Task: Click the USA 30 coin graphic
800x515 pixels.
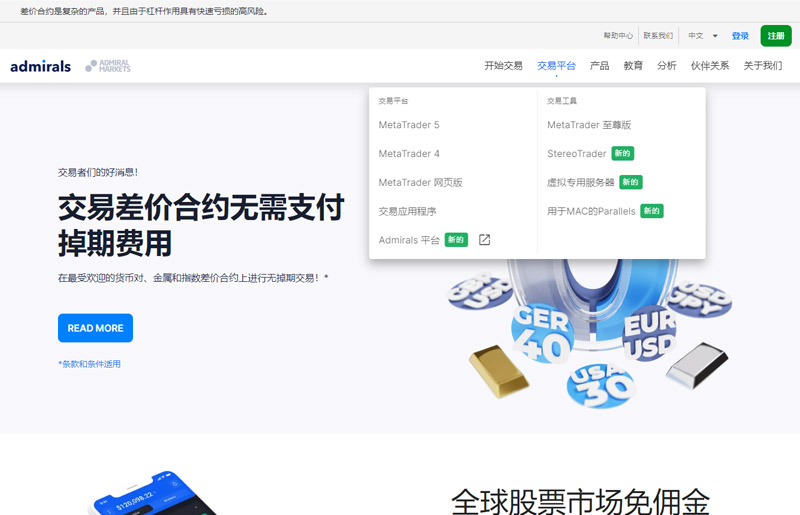Action: pos(601,385)
